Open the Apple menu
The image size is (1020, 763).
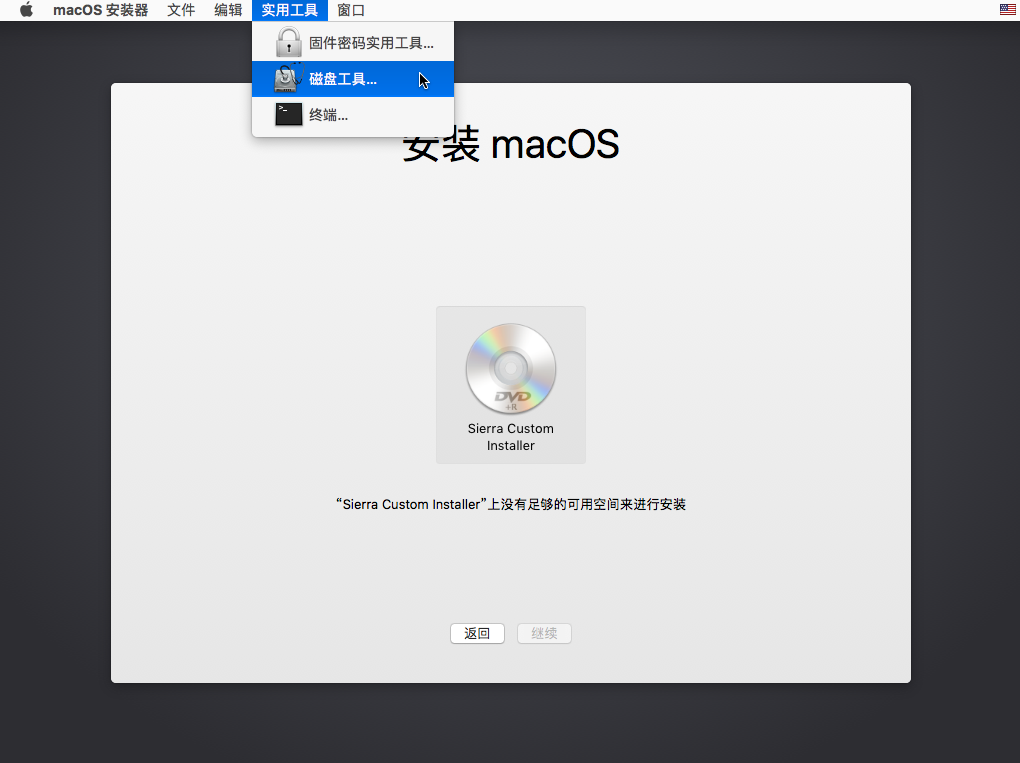pyautogui.click(x=26, y=10)
